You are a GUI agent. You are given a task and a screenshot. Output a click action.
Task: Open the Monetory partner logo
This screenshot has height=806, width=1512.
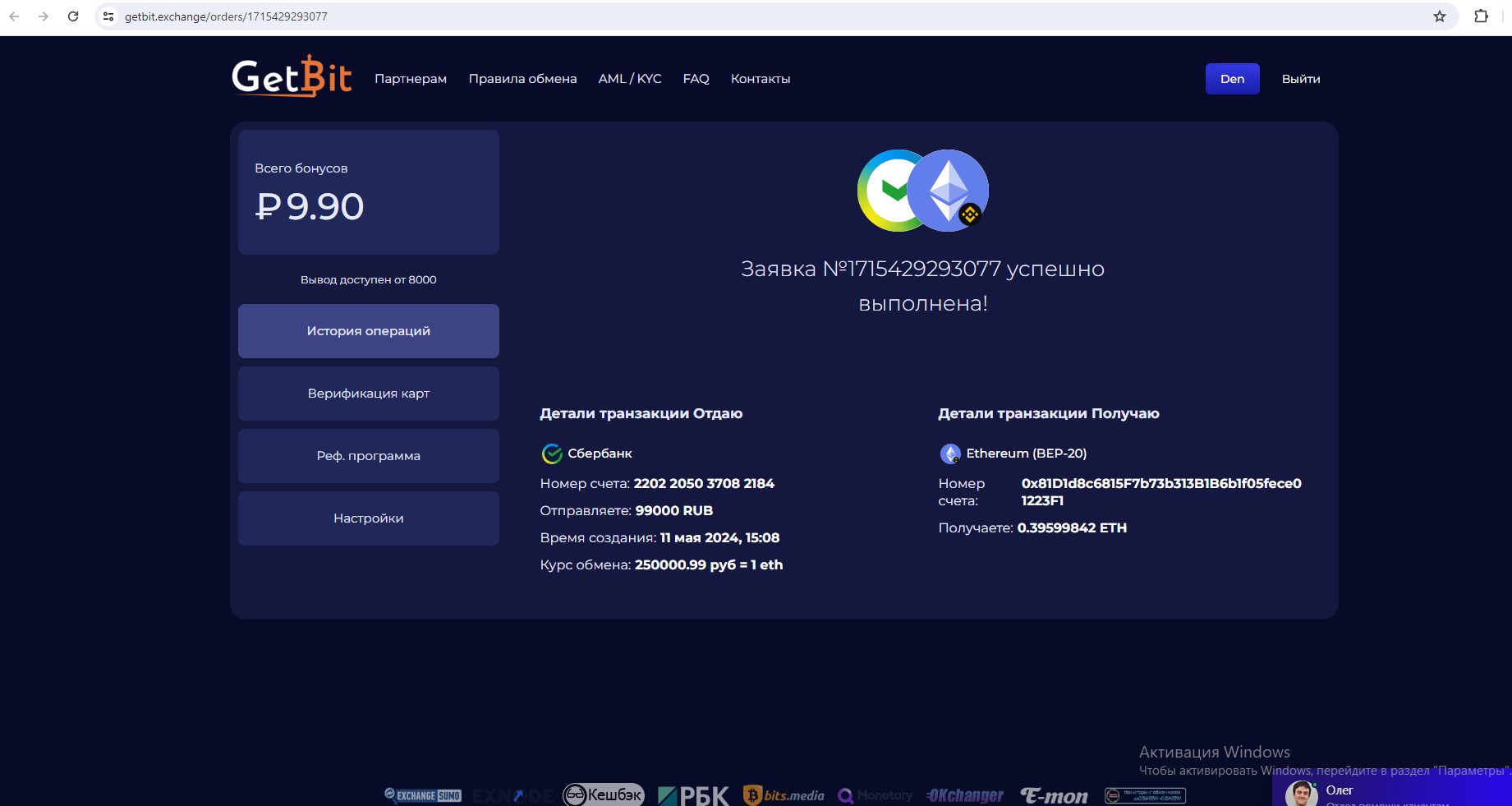pos(875,795)
